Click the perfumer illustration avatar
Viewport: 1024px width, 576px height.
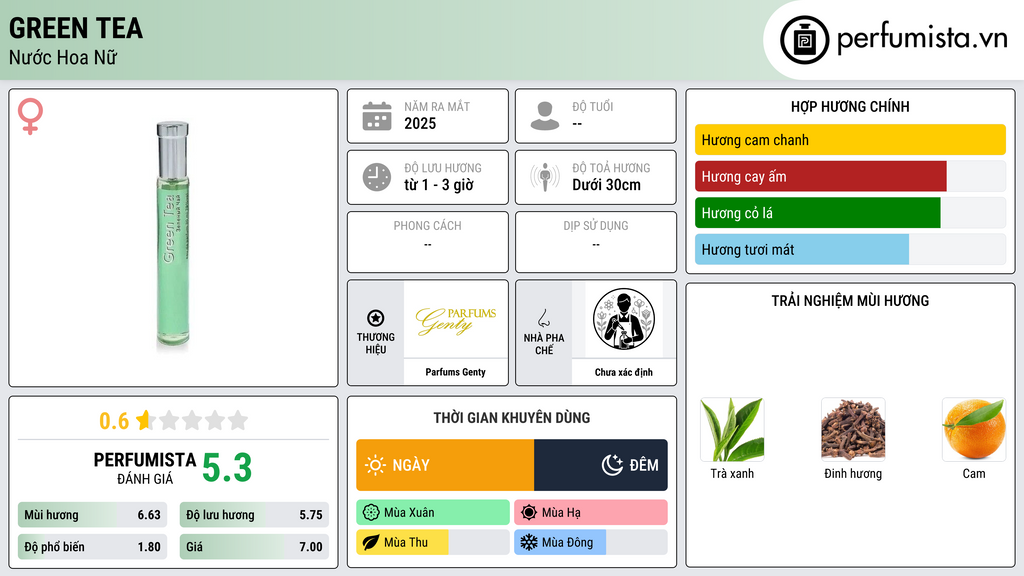coord(624,319)
